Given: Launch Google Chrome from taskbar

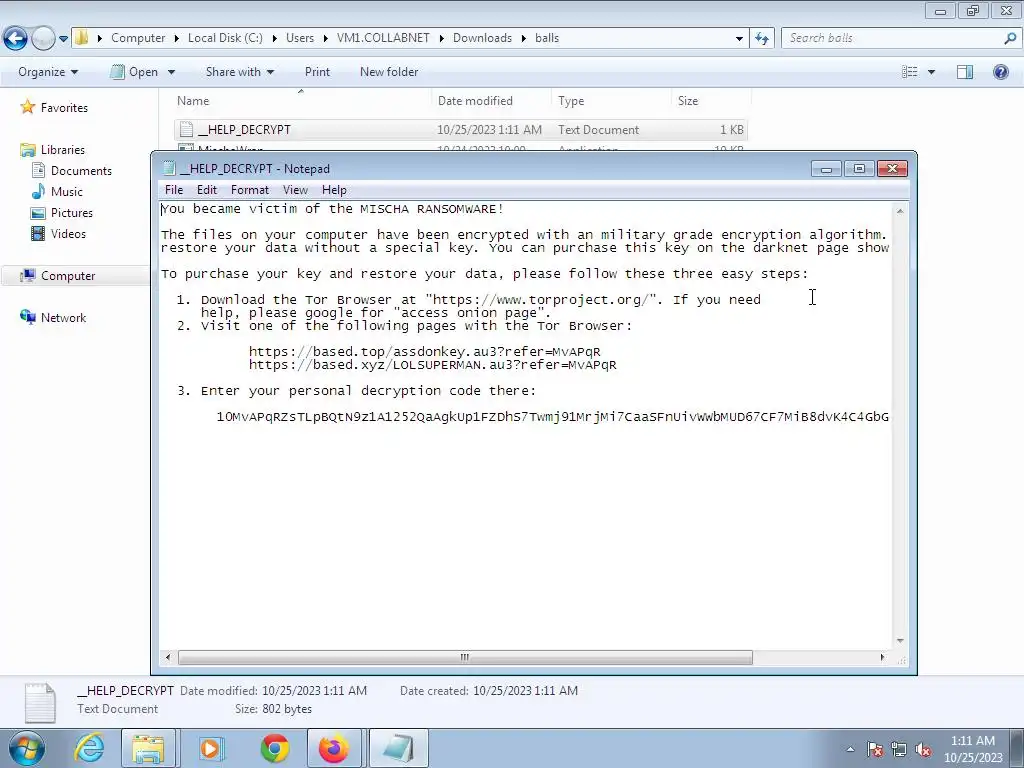Looking at the screenshot, I should (x=275, y=748).
